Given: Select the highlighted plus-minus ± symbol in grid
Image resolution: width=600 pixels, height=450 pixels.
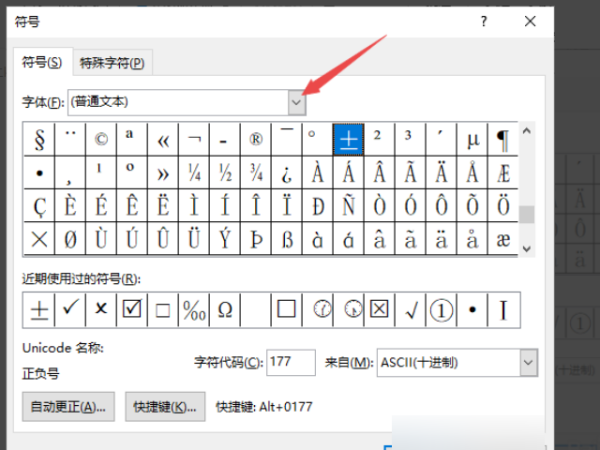Looking at the screenshot, I should point(348,139).
